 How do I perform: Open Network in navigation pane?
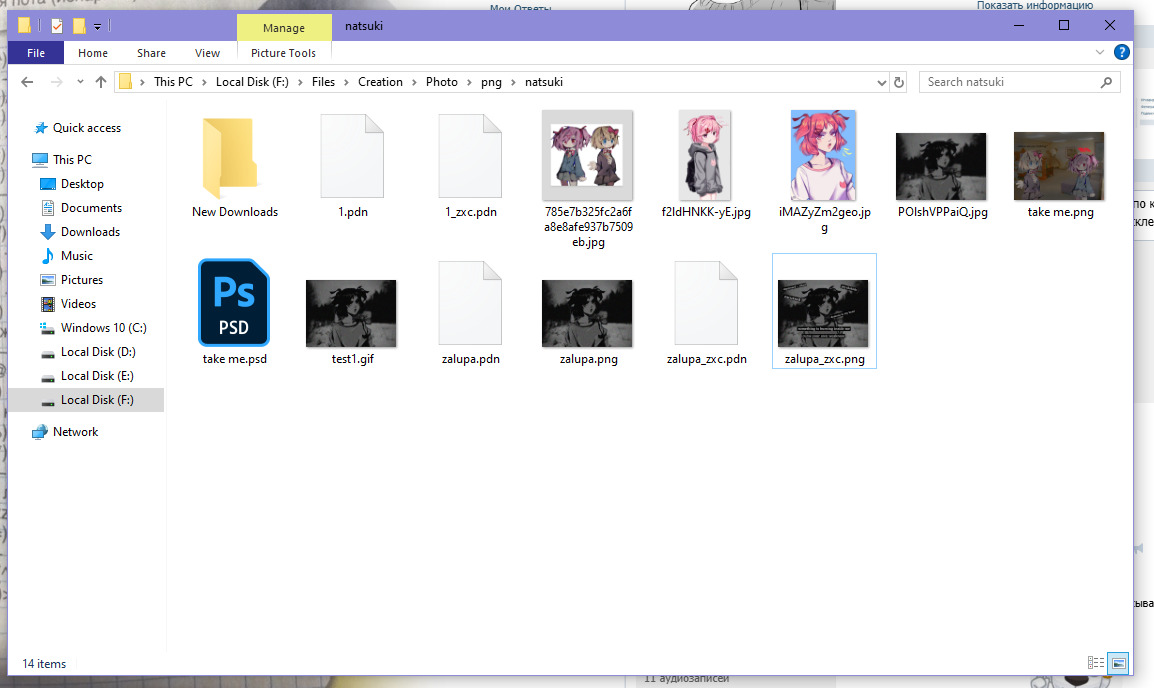pyautogui.click(x=75, y=432)
